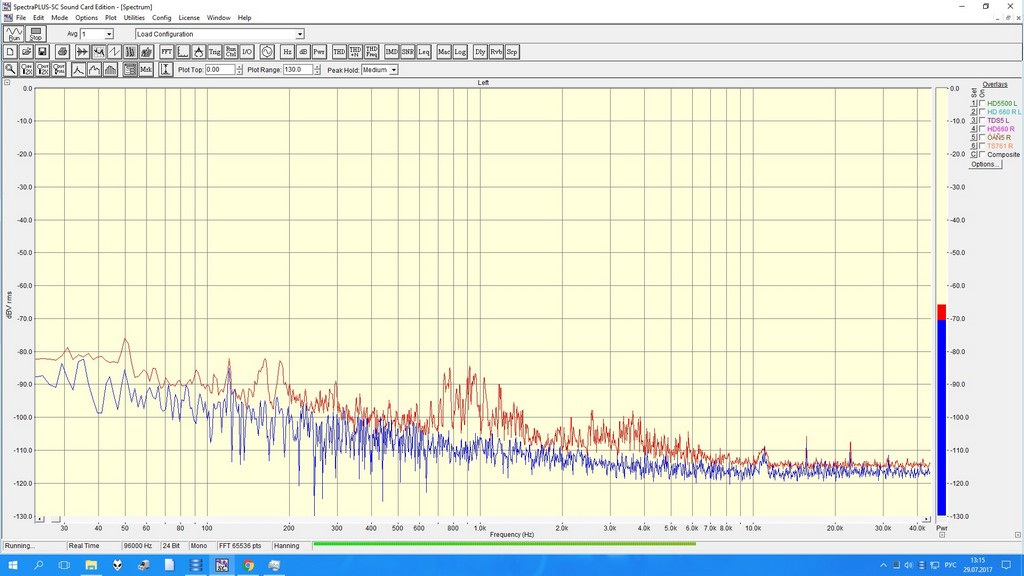Start the analyzer with the Run button
1024x576 pixels.
pos(14,34)
